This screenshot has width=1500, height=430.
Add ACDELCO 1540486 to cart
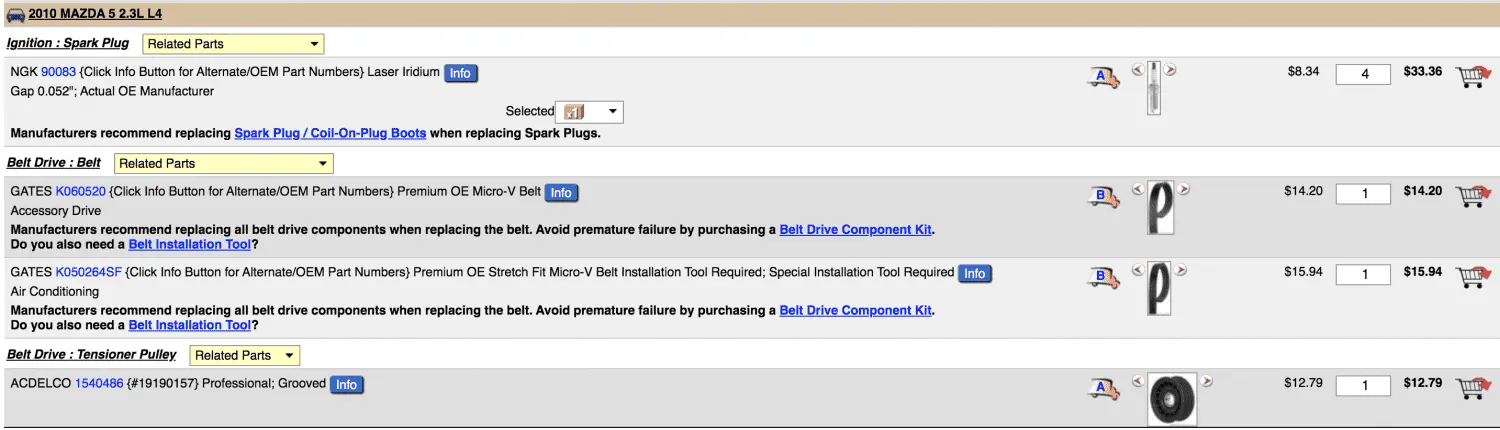click(x=1471, y=387)
